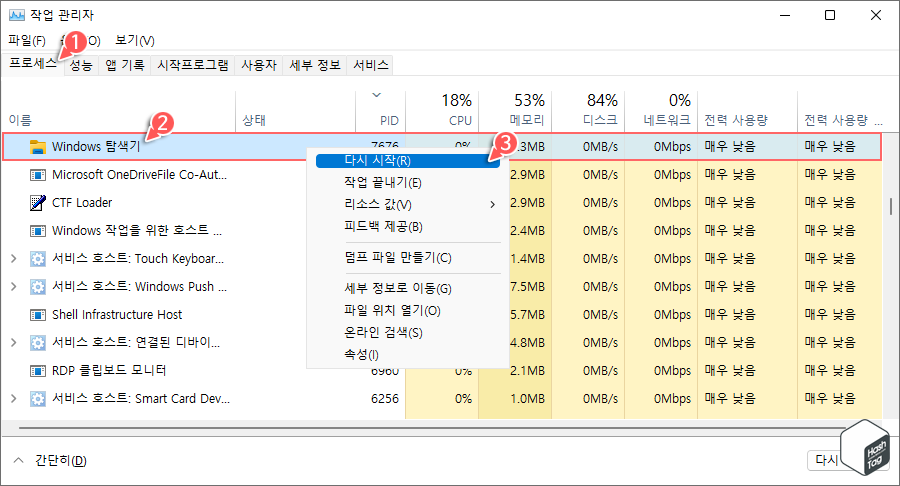This screenshot has width=900, height=486.
Task: Switch to the 성능 tab
Action: point(81,65)
